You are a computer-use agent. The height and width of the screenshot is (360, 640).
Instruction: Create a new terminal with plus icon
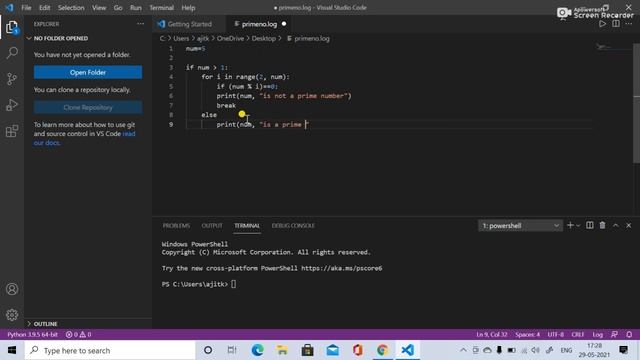(x=570, y=225)
